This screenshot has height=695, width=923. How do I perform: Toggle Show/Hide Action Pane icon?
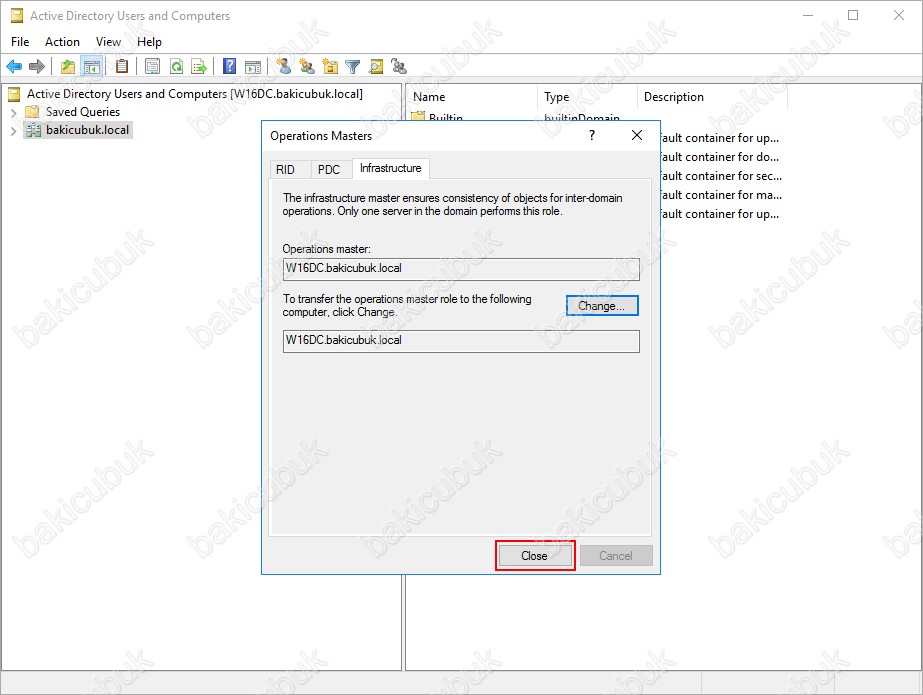point(253,66)
